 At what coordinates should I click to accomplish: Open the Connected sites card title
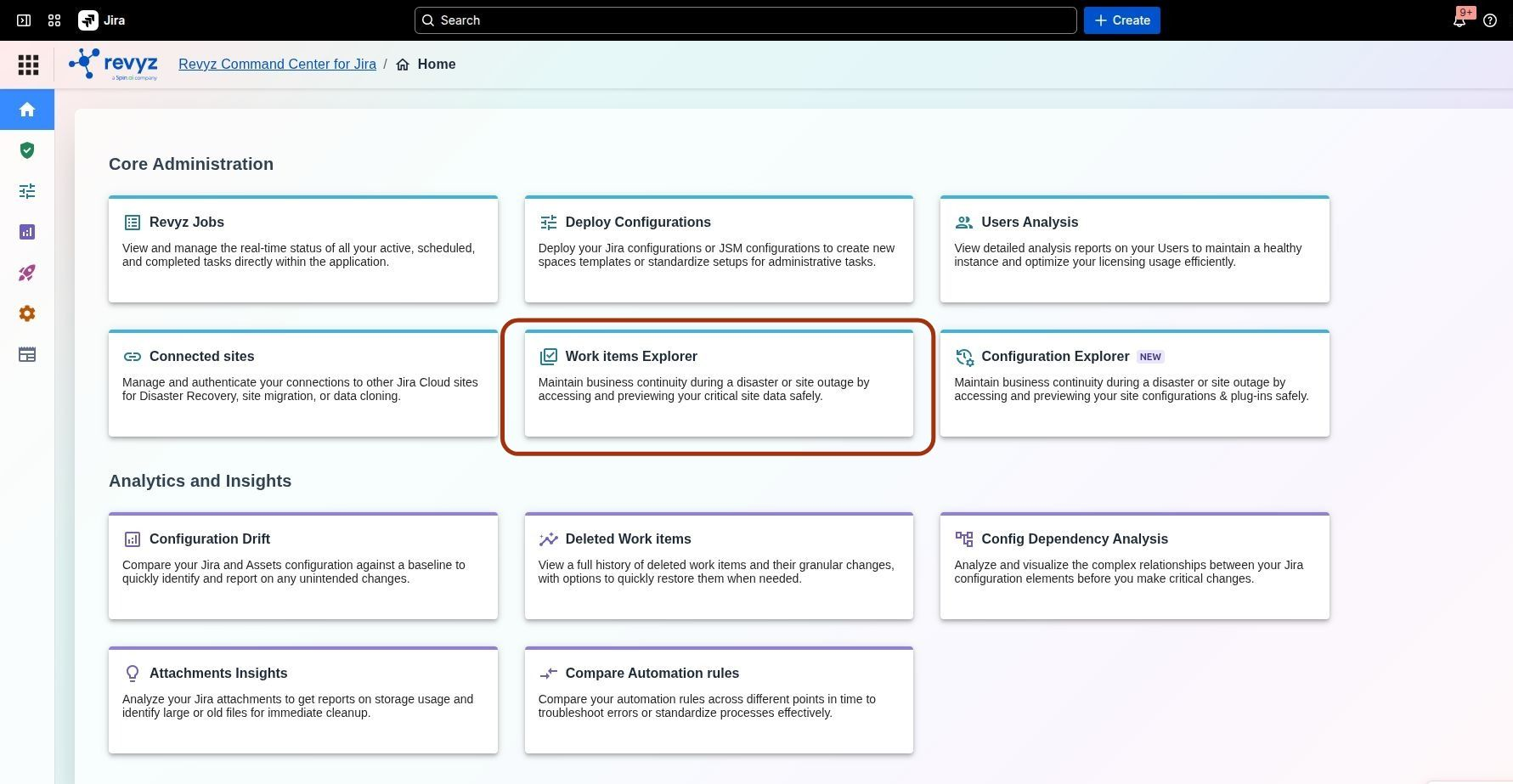[x=202, y=357]
